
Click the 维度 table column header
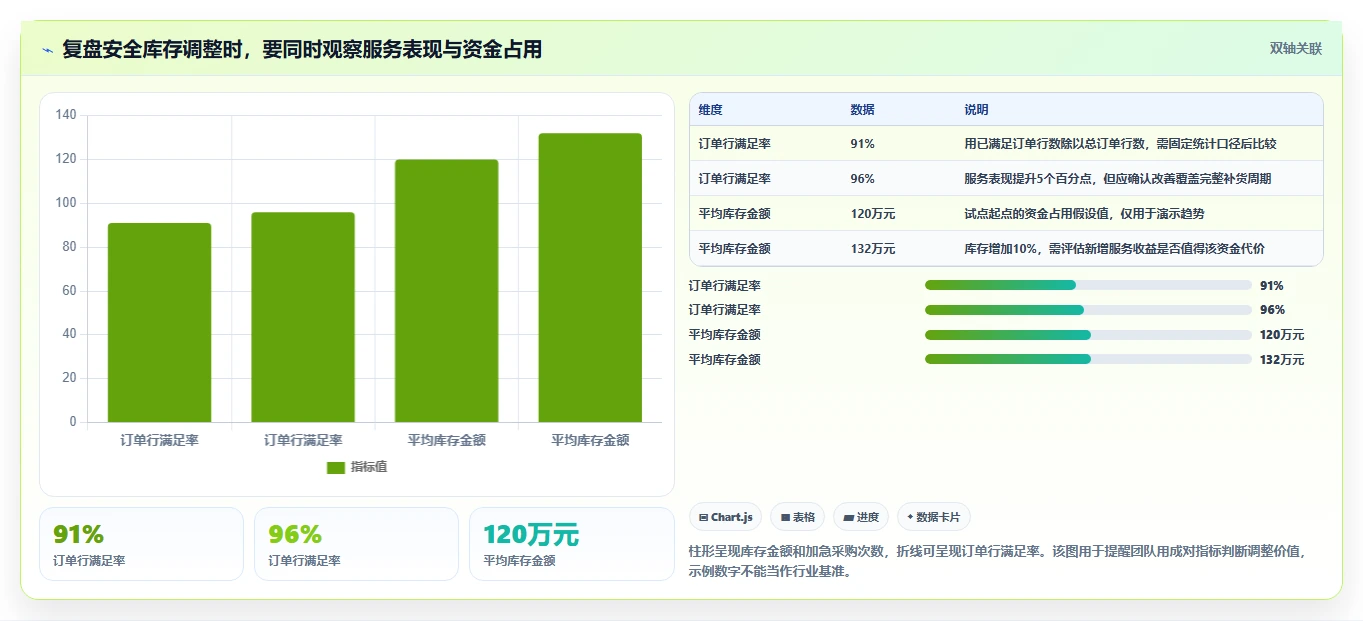[711, 109]
